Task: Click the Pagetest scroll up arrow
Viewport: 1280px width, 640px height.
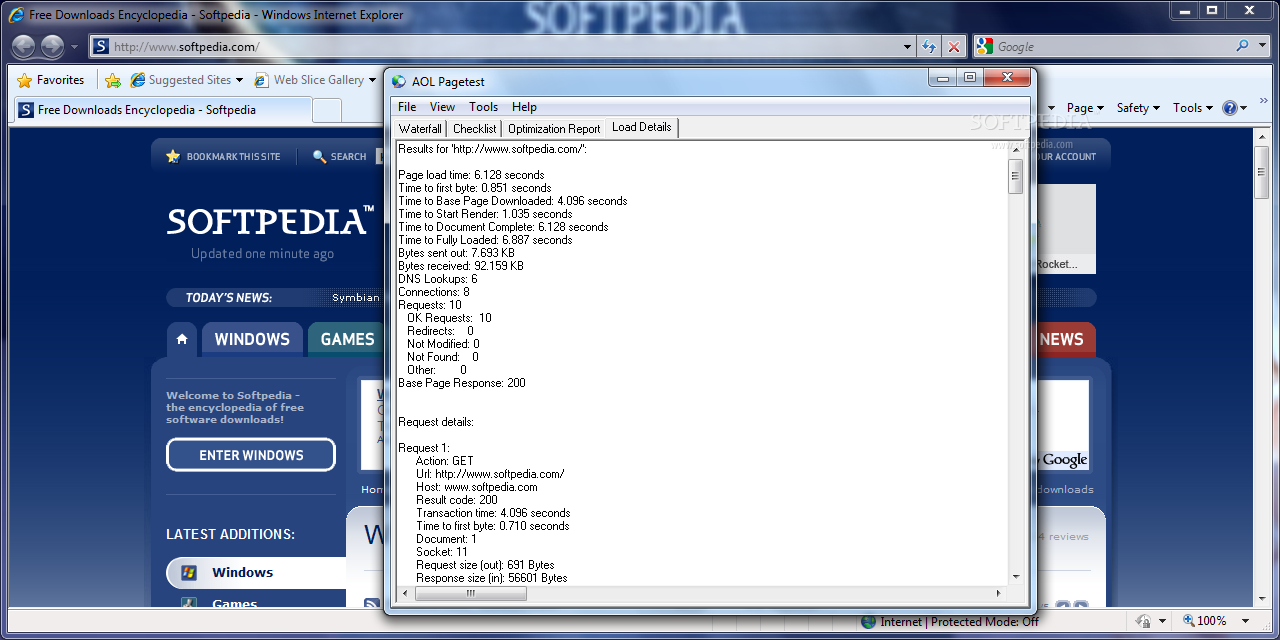Action: click(1016, 148)
